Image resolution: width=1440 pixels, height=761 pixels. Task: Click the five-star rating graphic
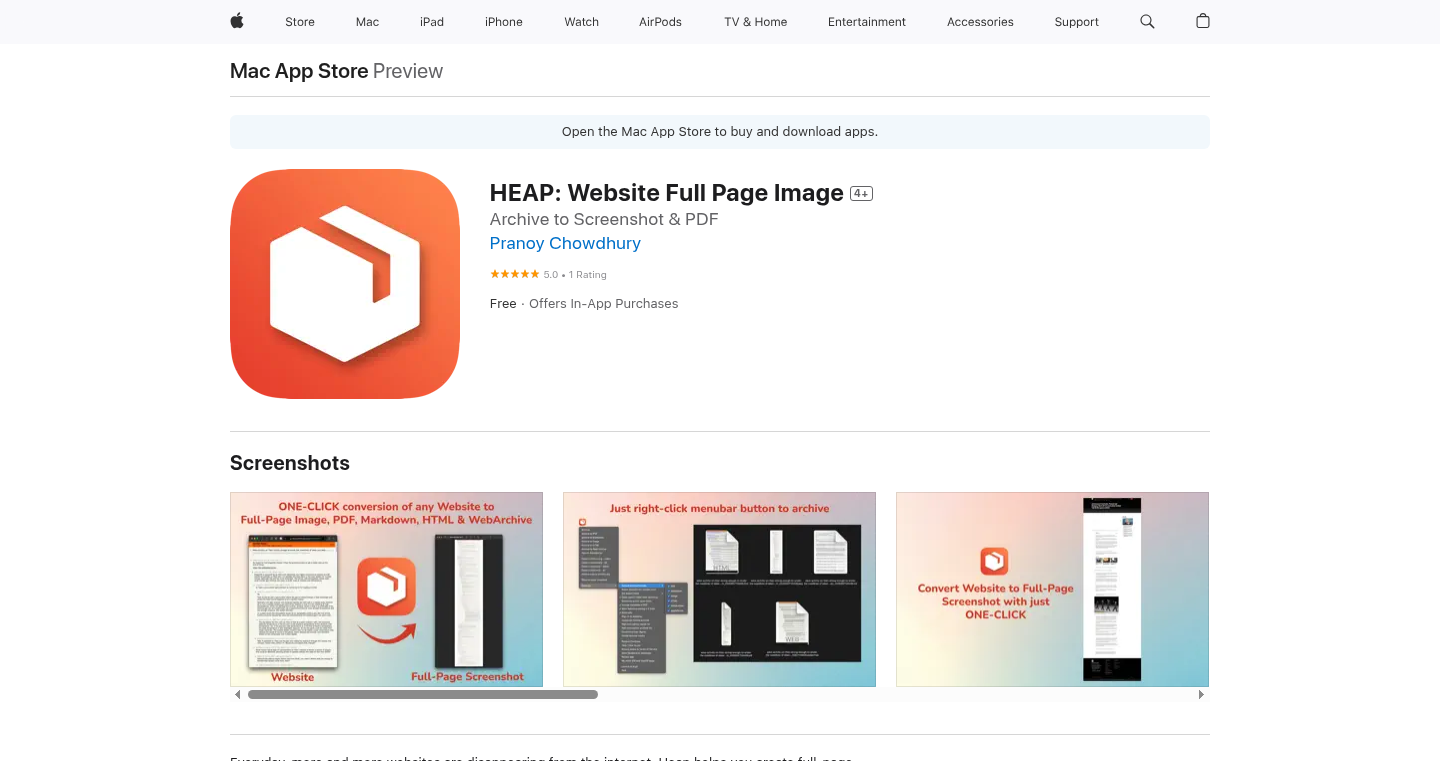514,274
